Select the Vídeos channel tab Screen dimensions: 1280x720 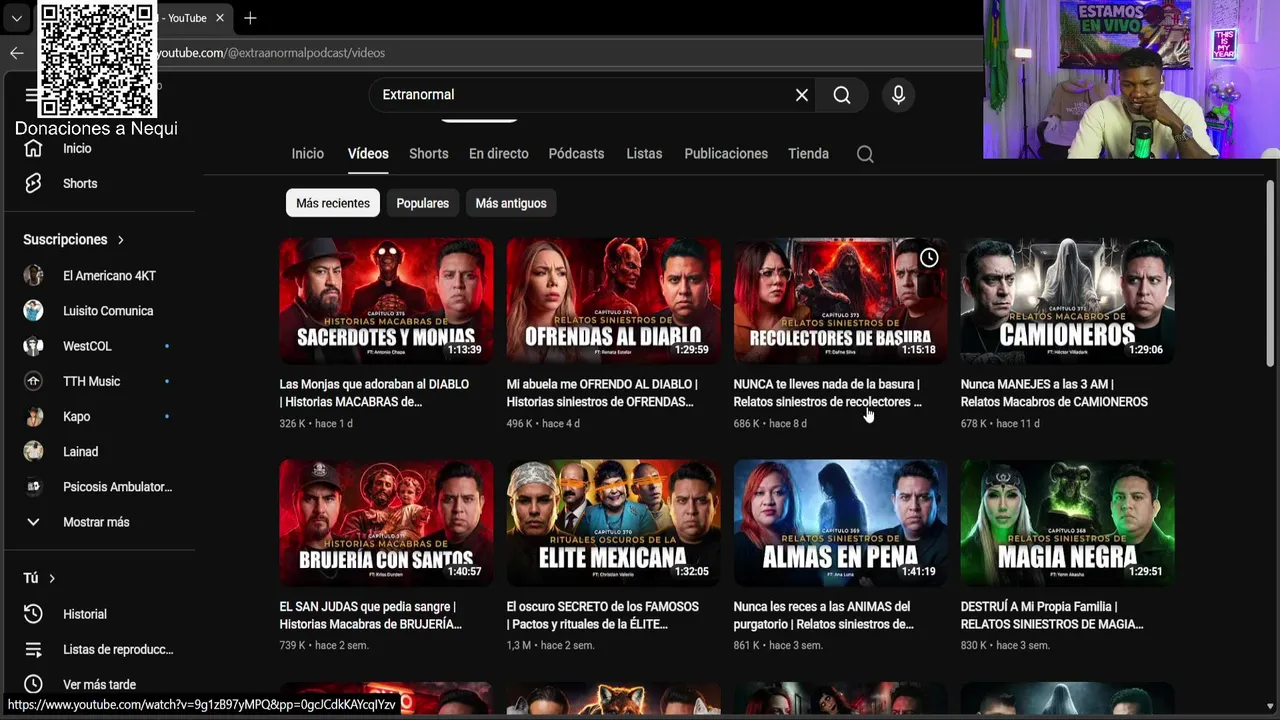click(368, 154)
